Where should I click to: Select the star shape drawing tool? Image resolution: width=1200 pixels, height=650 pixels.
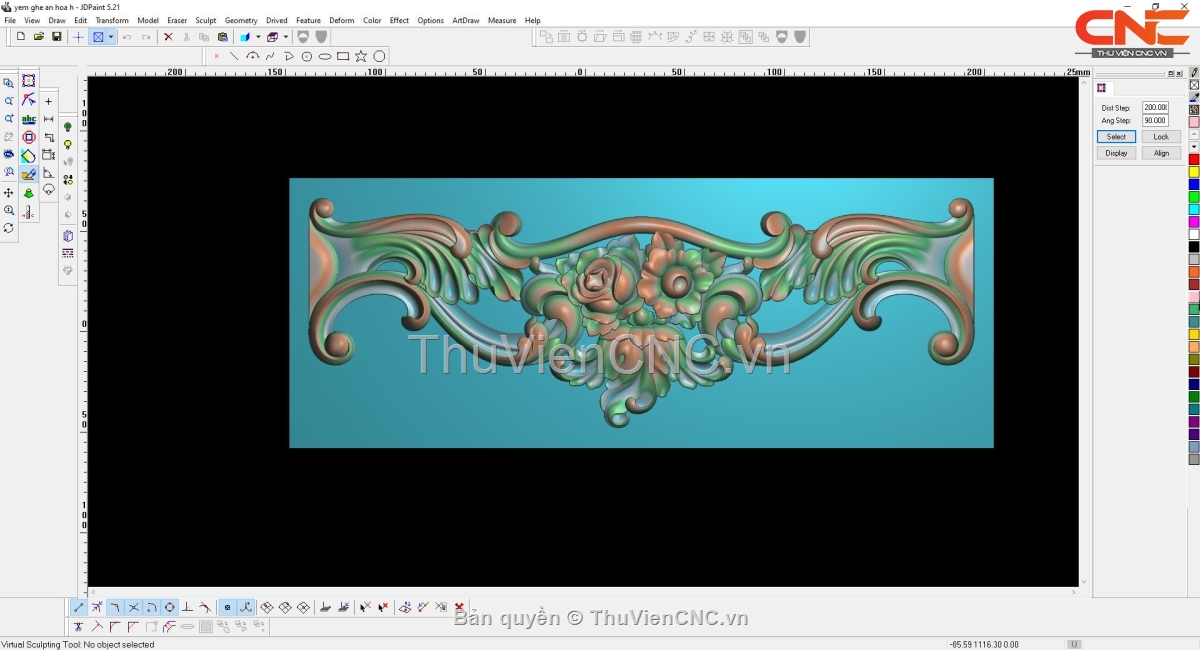[x=361, y=56]
